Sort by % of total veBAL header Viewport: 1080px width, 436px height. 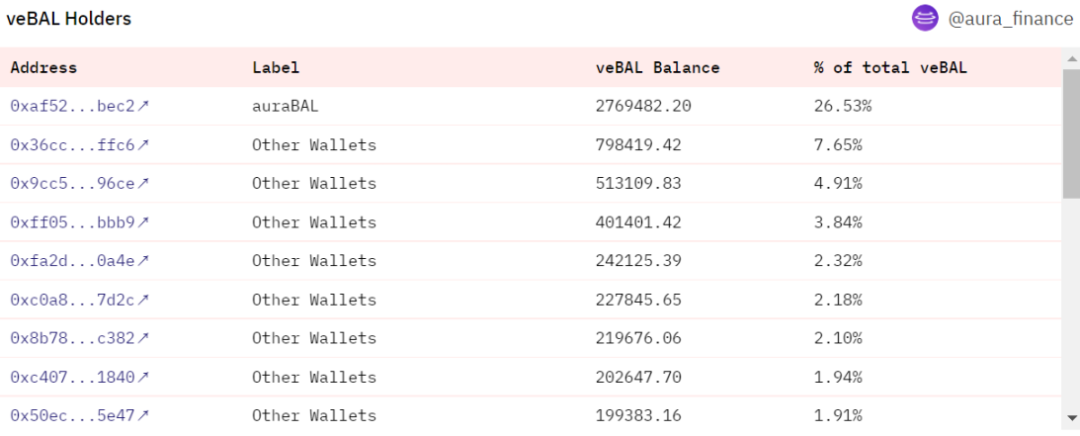(890, 68)
